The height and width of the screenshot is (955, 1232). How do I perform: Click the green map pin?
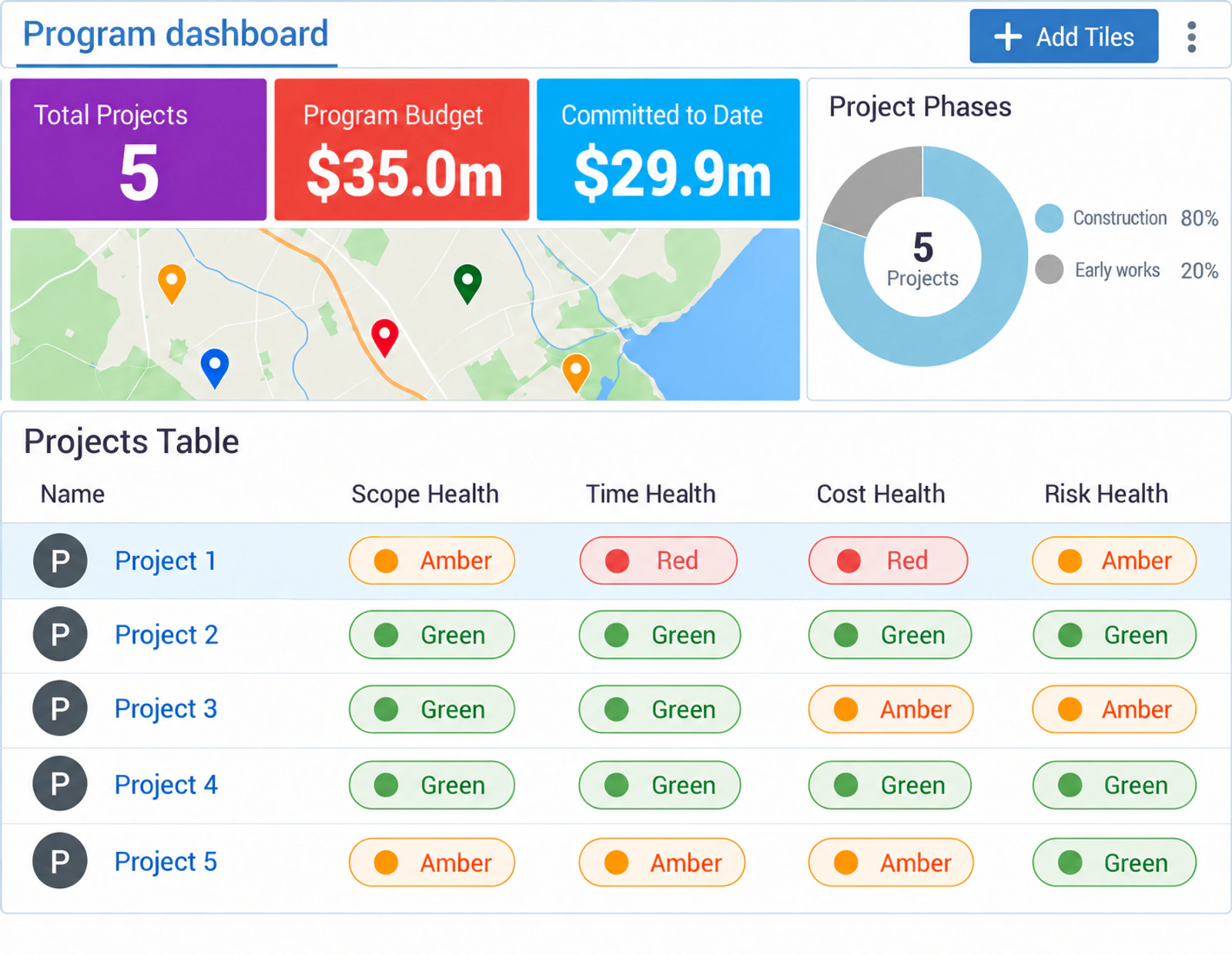(467, 283)
